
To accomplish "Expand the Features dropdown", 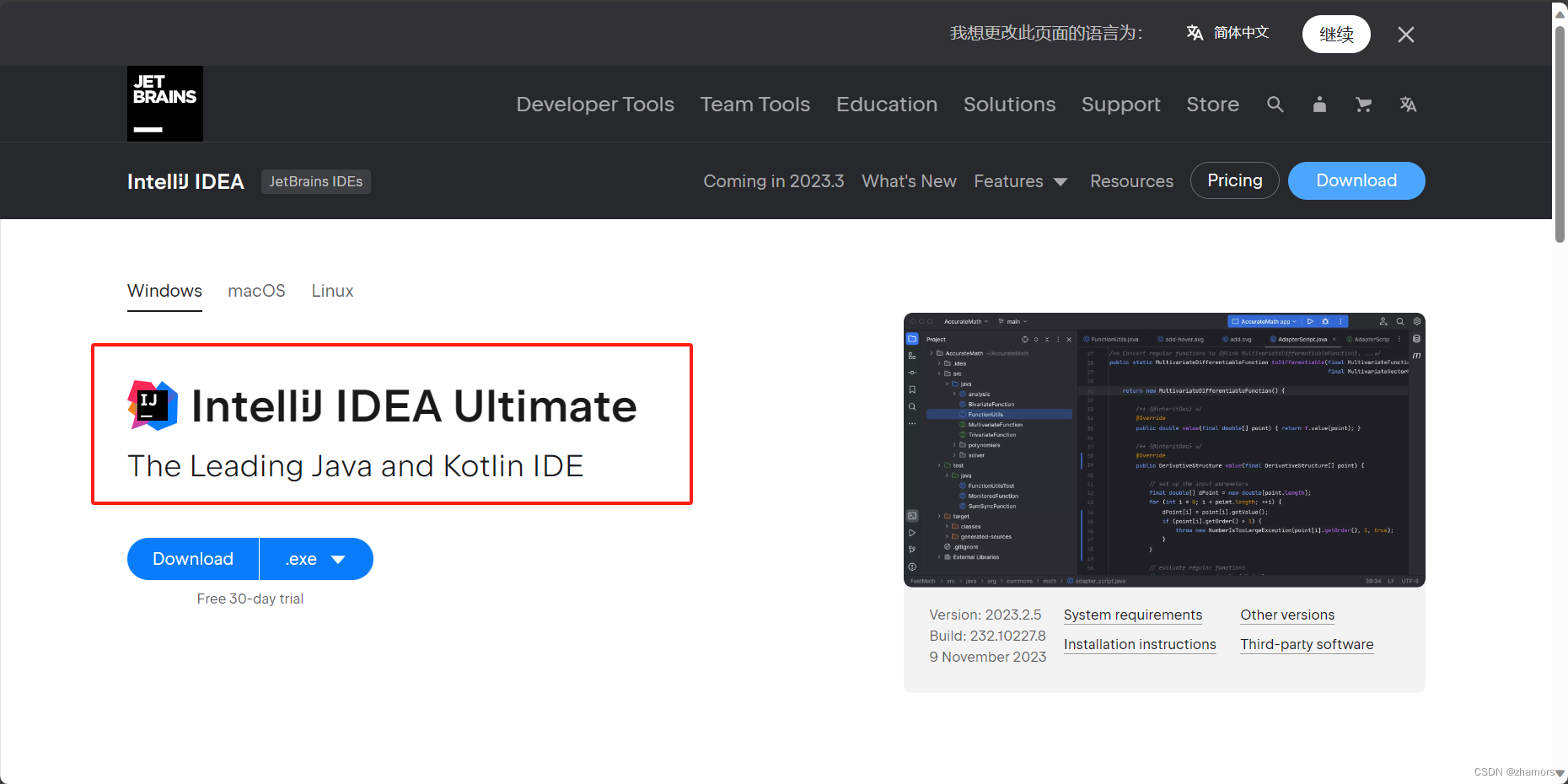I will pyautogui.click(x=1021, y=181).
